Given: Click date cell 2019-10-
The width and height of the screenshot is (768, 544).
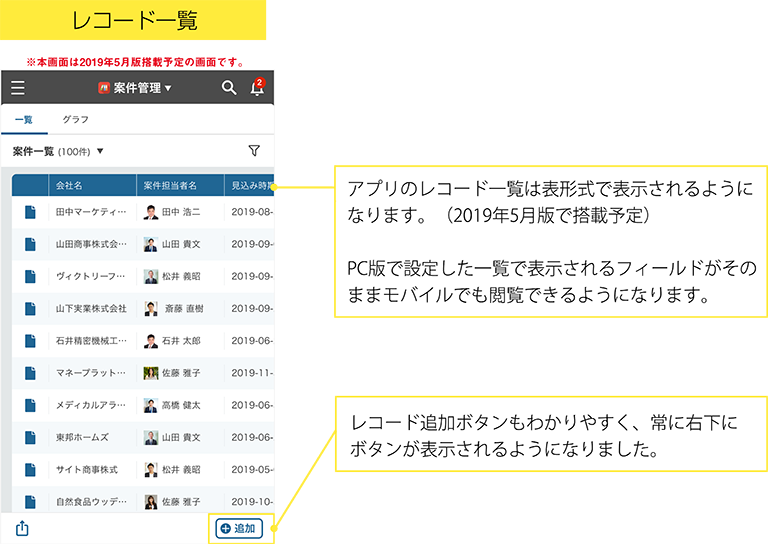Looking at the screenshot, I should coord(249,500).
